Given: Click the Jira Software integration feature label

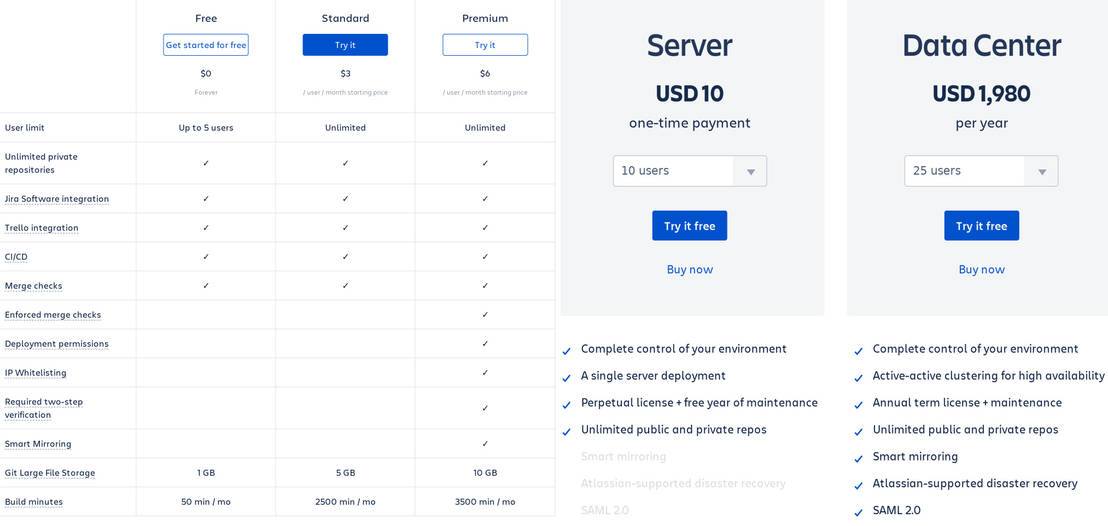Looking at the screenshot, I should (x=57, y=199).
